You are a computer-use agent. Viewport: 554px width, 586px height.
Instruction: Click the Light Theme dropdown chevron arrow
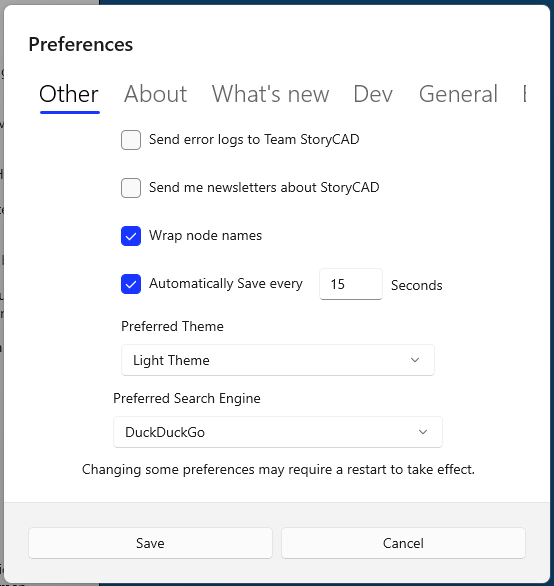[415, 360]
